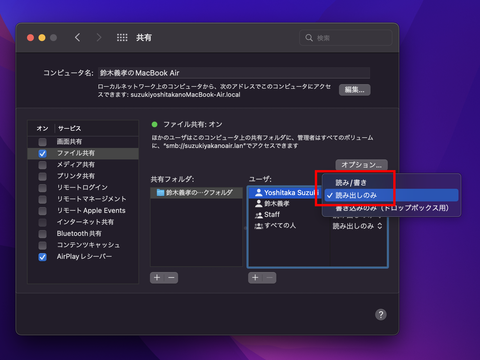Screen dimensions: 480x360
Task: Remove user with the minus button
Action: point(269,277)
